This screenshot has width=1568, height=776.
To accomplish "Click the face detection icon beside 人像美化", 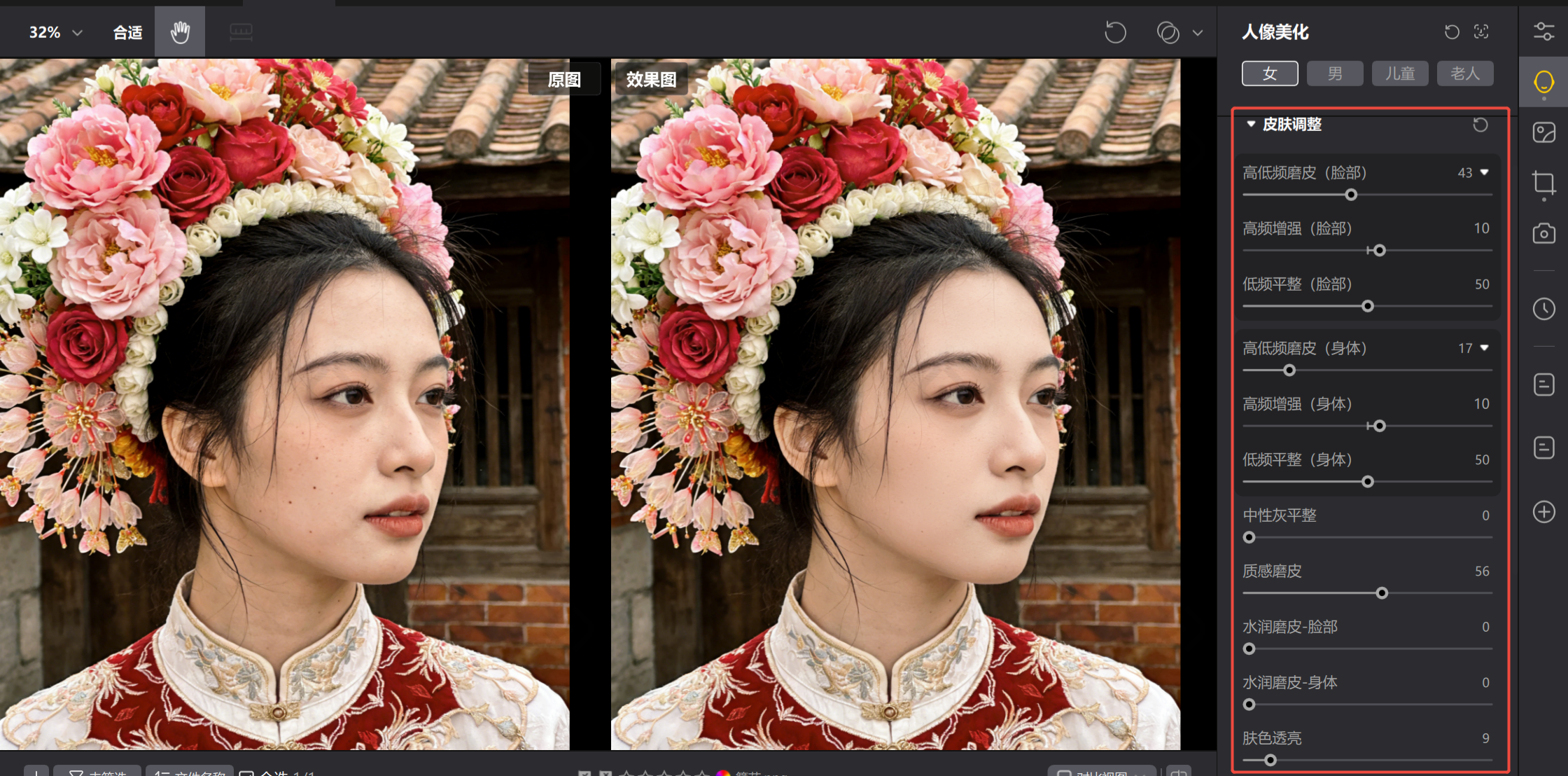I will click(1481, 32).
